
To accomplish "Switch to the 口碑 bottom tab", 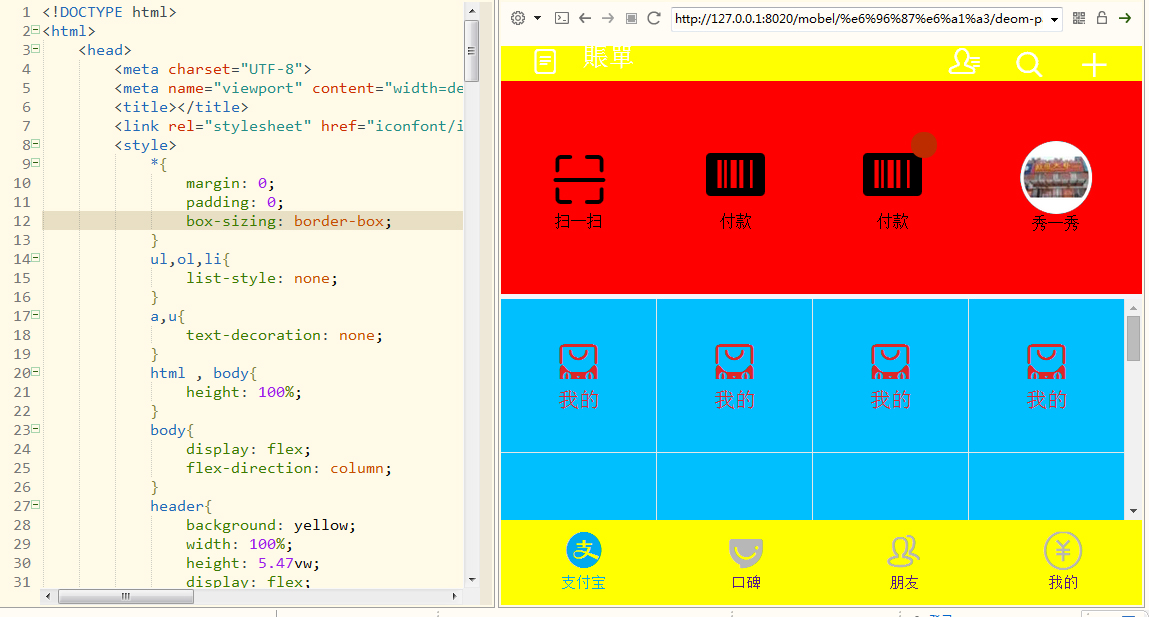I will (x=746, y=562).
